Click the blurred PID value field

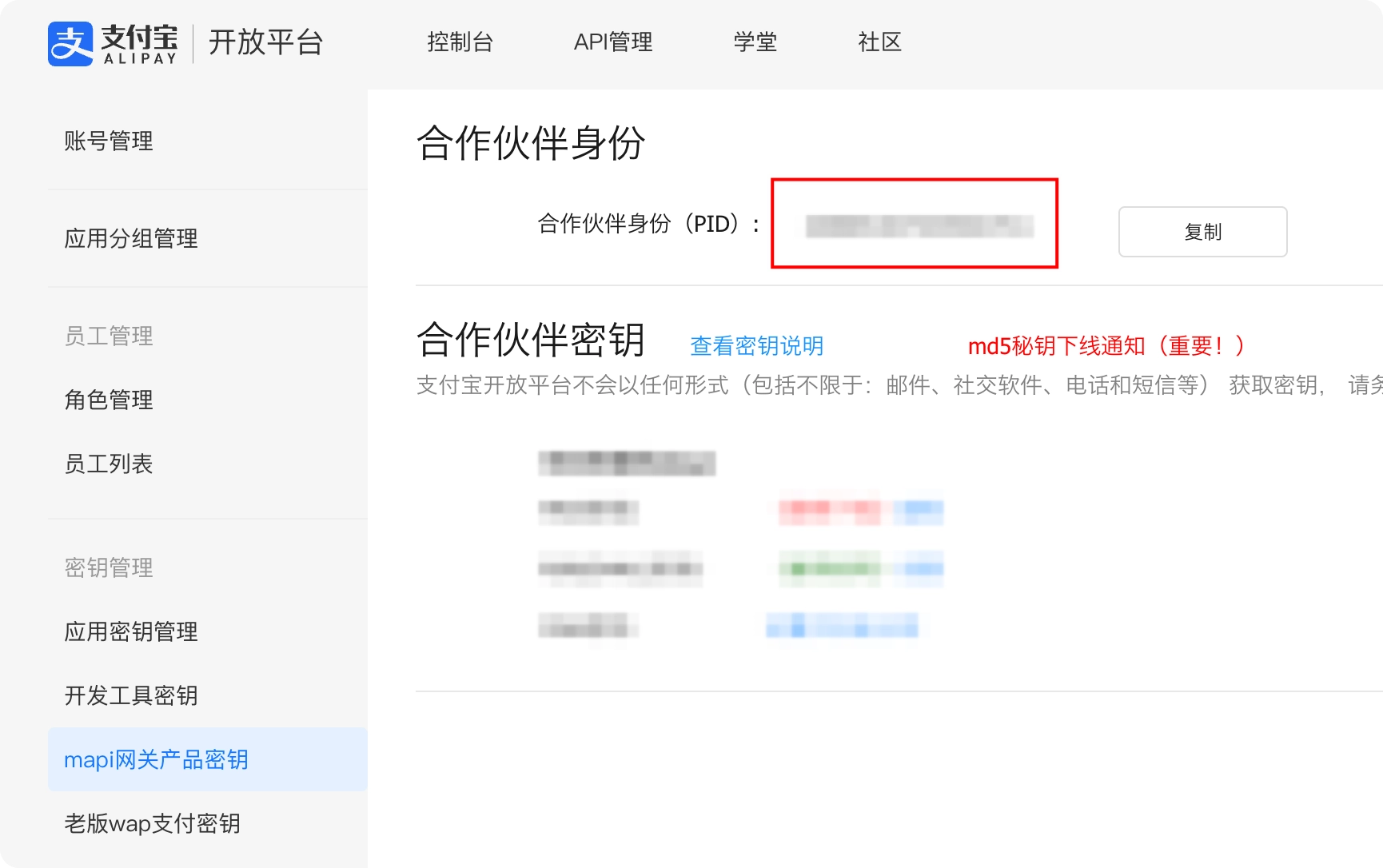tap(919, 226)
